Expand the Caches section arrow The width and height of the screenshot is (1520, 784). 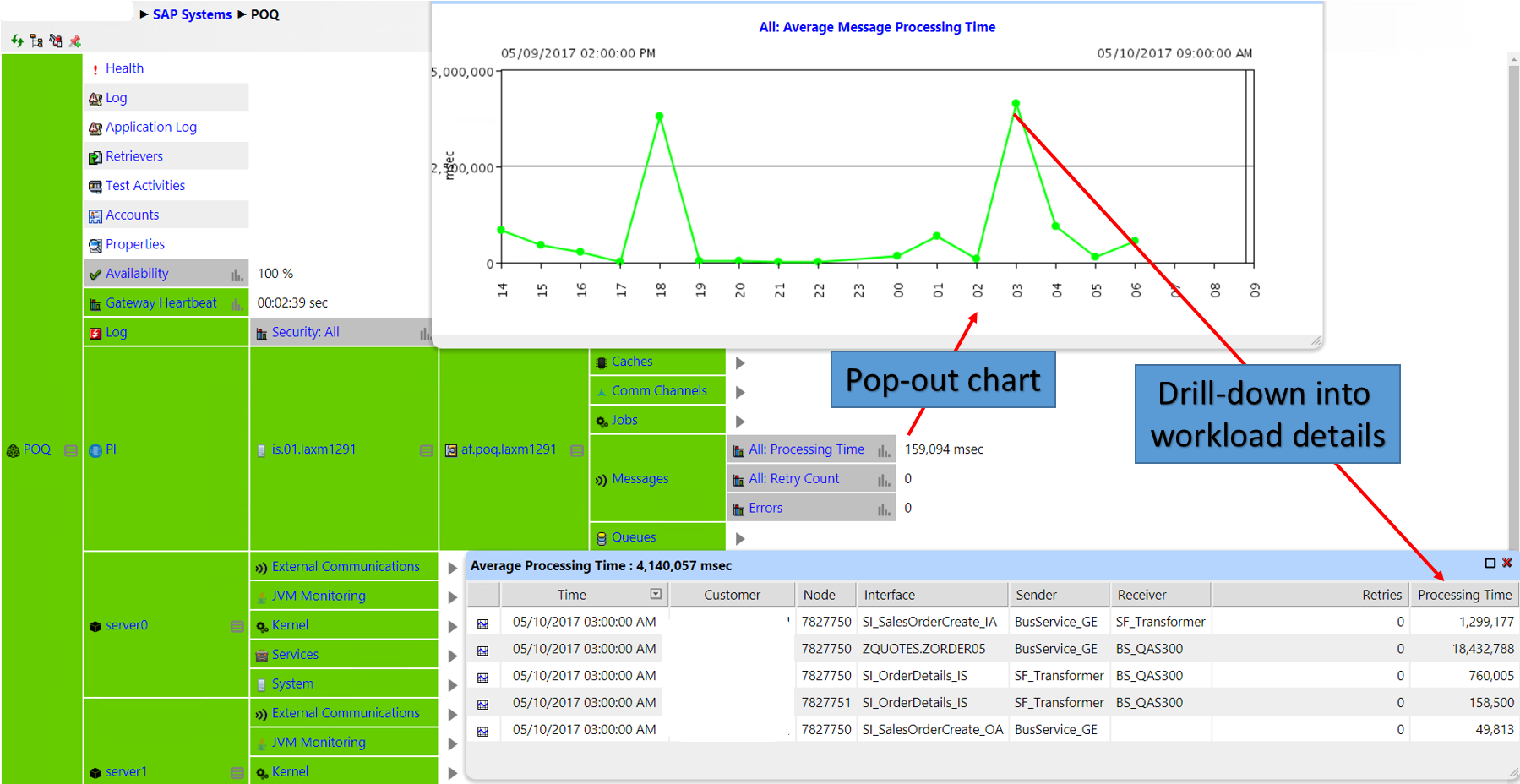point(739,362)
